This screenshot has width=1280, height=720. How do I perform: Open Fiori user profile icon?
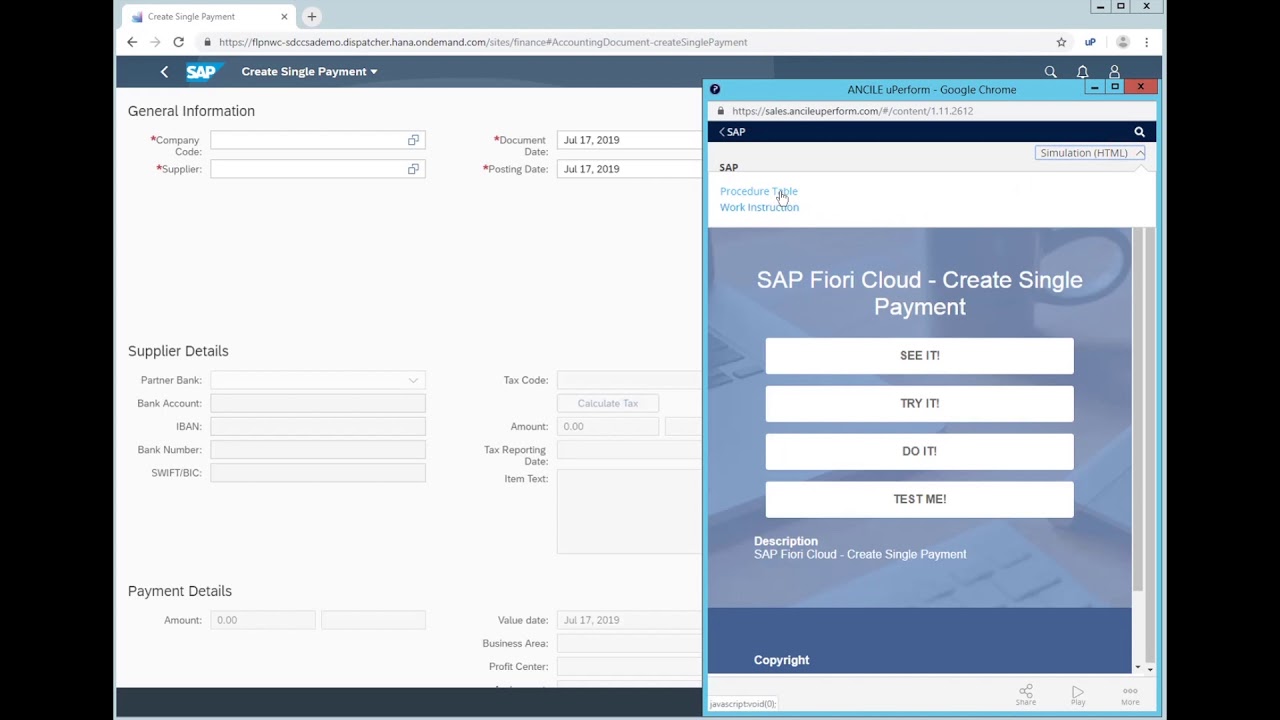(1114, 71)
